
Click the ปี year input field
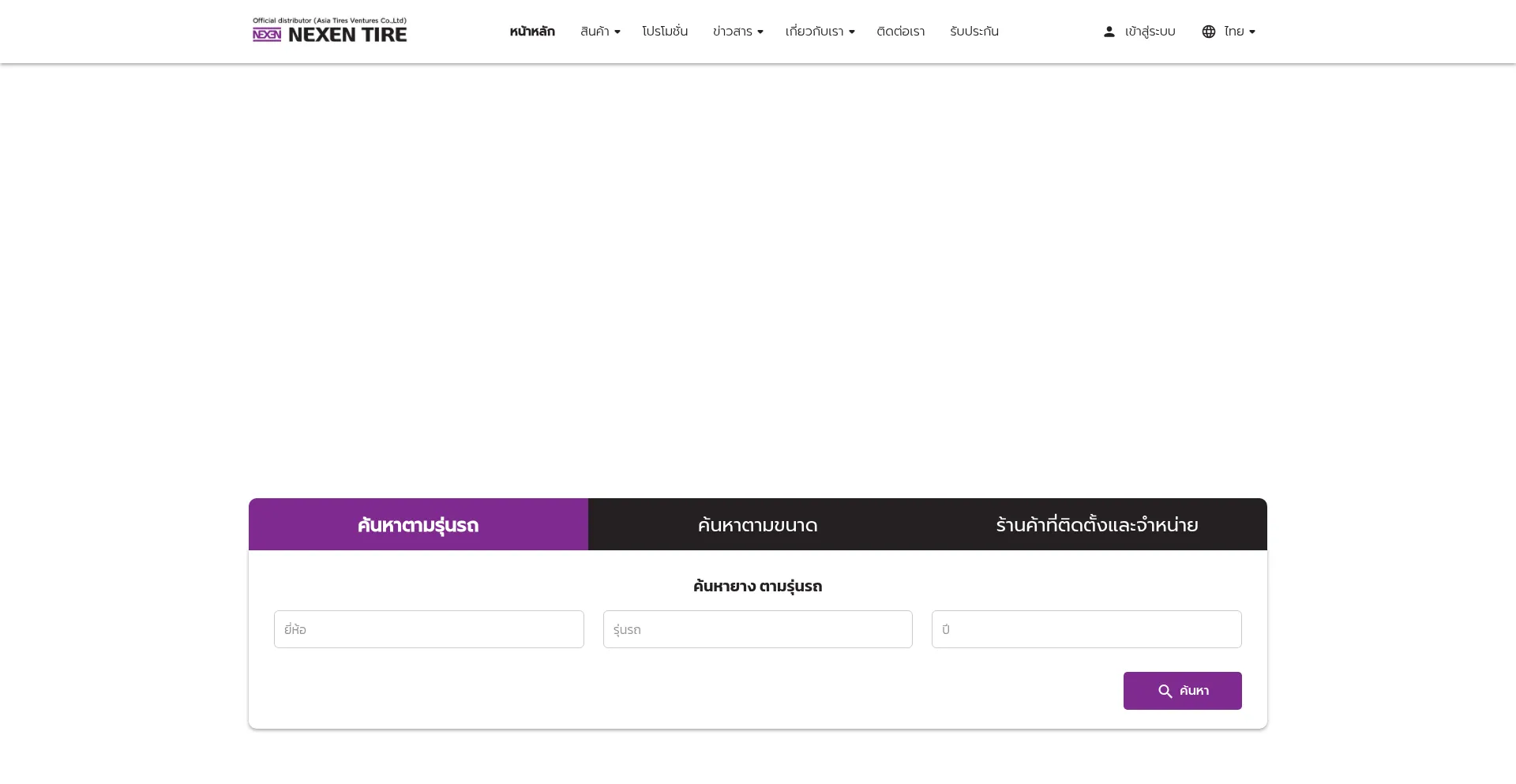pos(1086,629)
